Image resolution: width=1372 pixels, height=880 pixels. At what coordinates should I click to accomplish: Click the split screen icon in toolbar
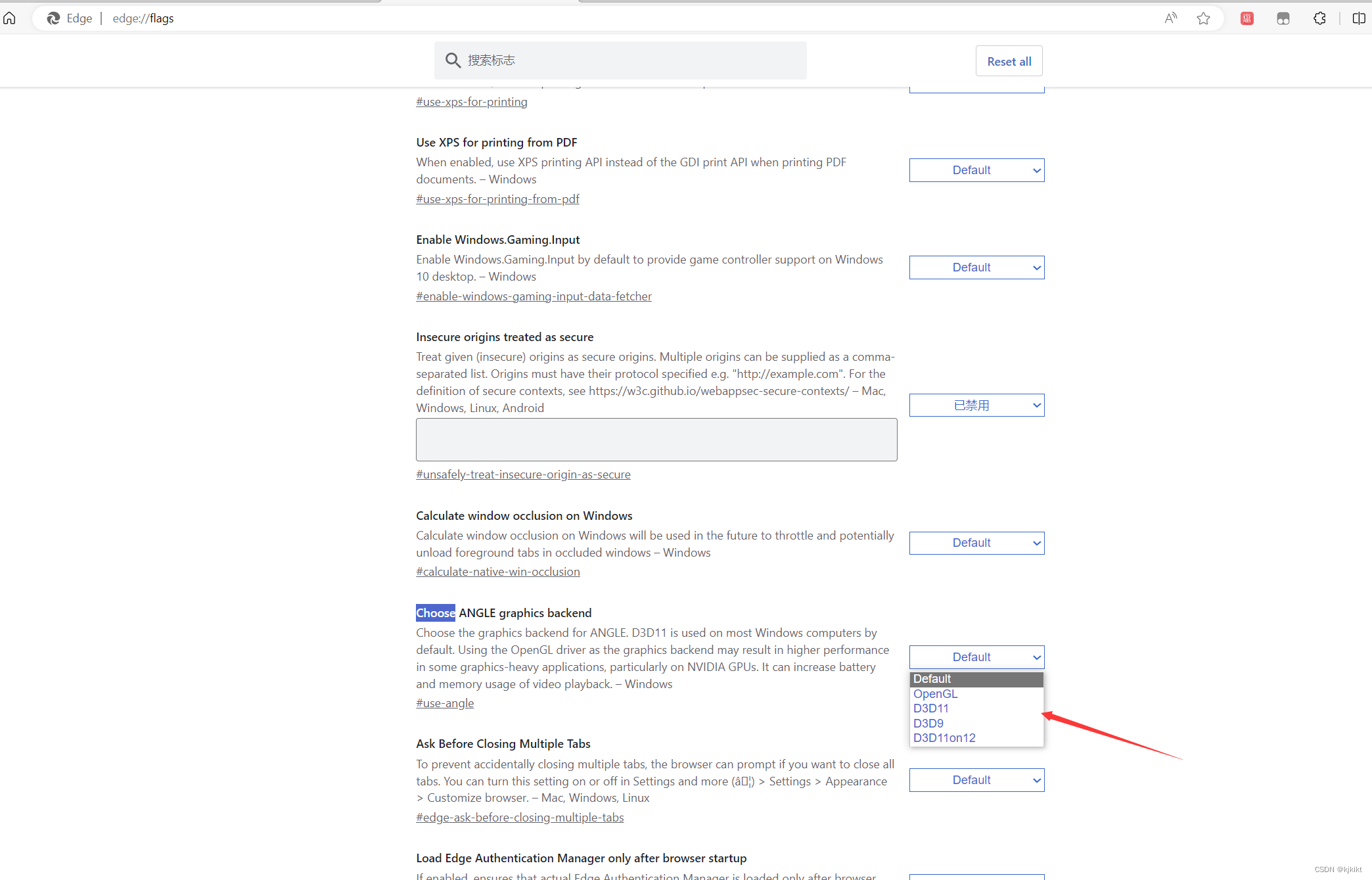(1362, 17)
